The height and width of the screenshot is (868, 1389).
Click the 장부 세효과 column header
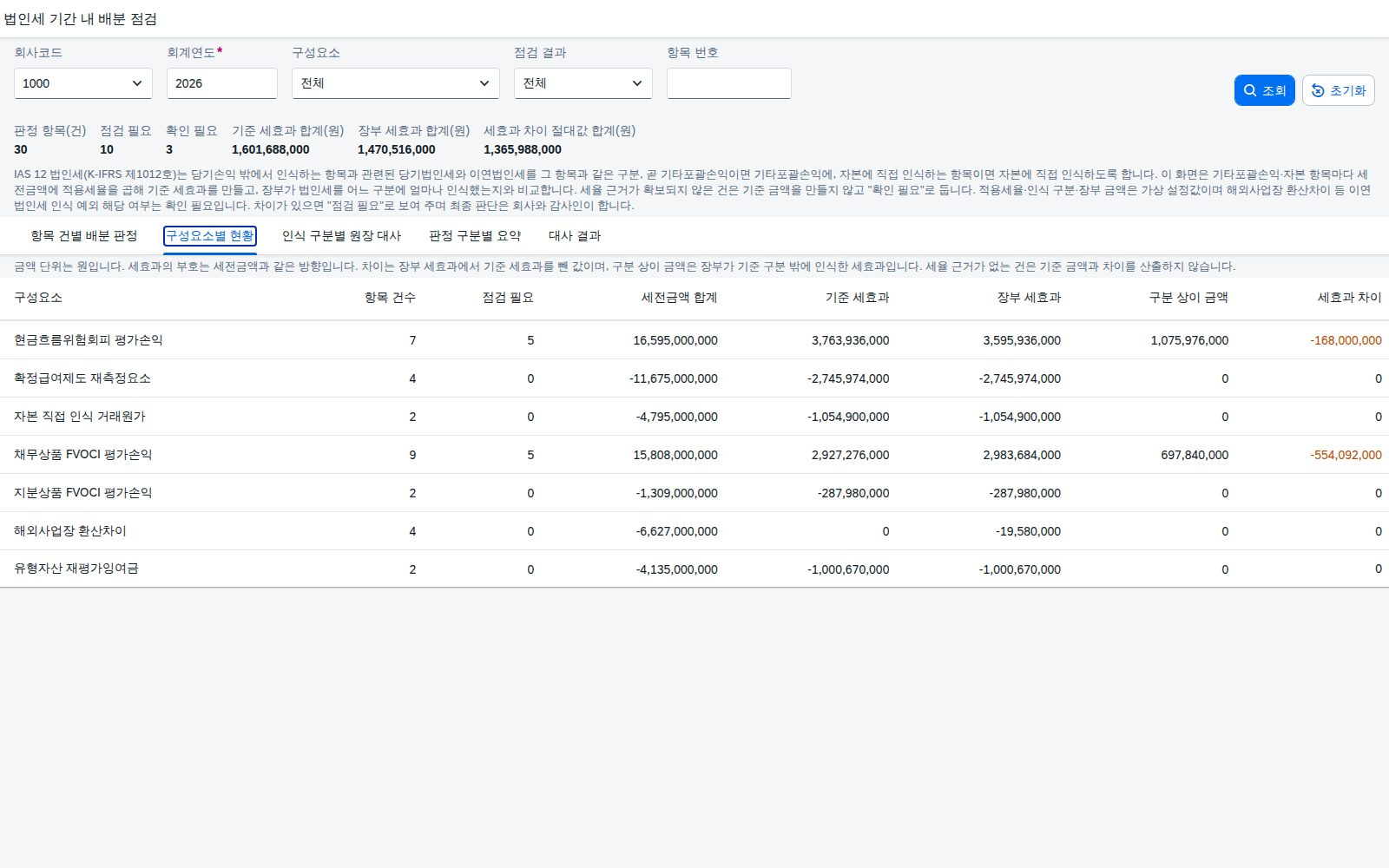click(x=1029, y=298)
